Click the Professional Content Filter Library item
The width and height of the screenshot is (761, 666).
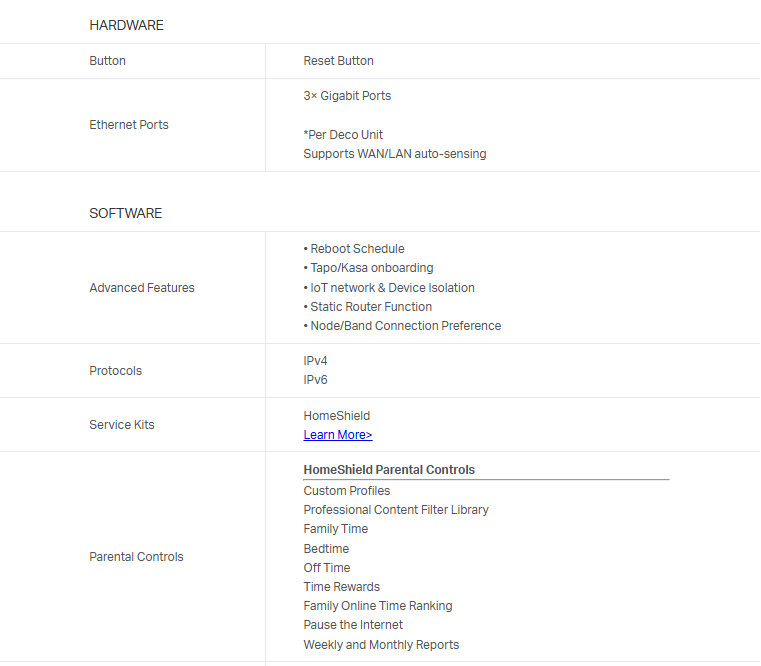pos(396,510)
